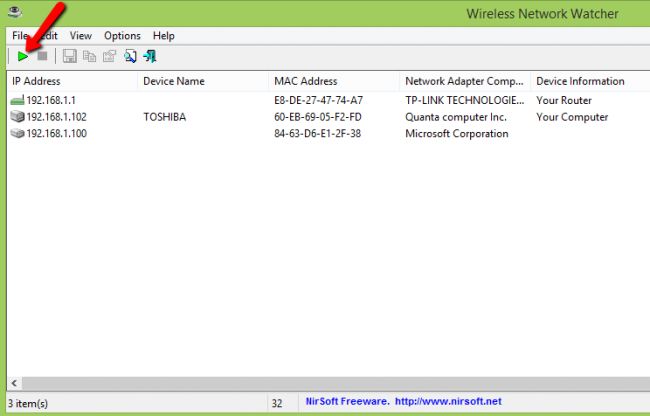
Task: Click the exit toolbar icon
Action: tap(150, 56)
